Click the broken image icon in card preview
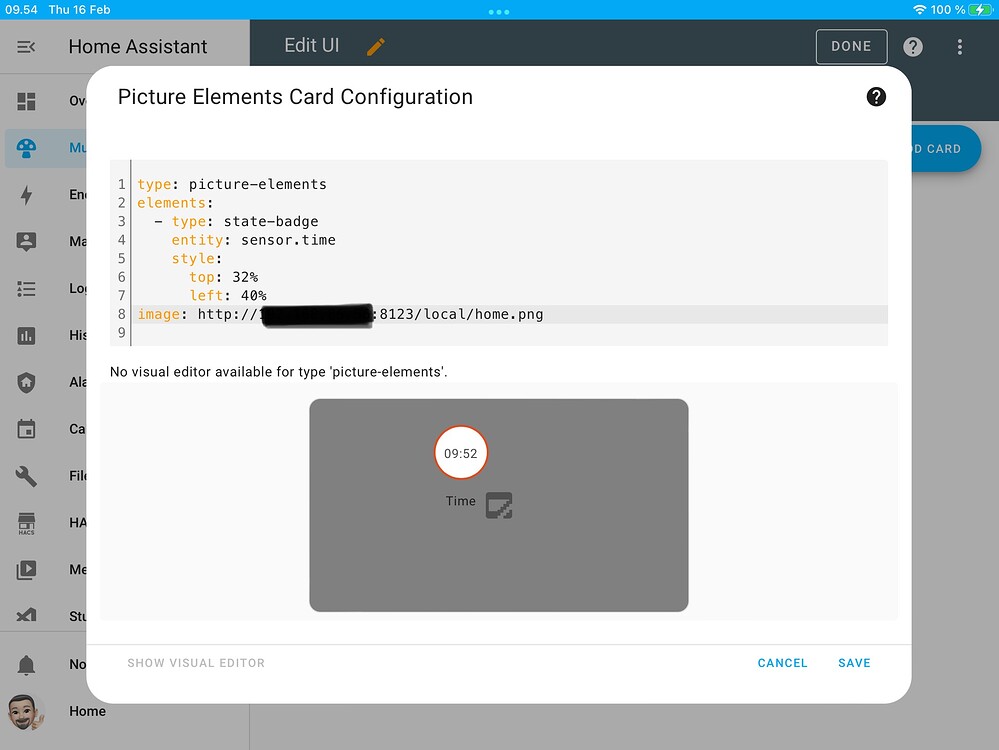This screenshot has height=750, width=999. pos(499,505)
